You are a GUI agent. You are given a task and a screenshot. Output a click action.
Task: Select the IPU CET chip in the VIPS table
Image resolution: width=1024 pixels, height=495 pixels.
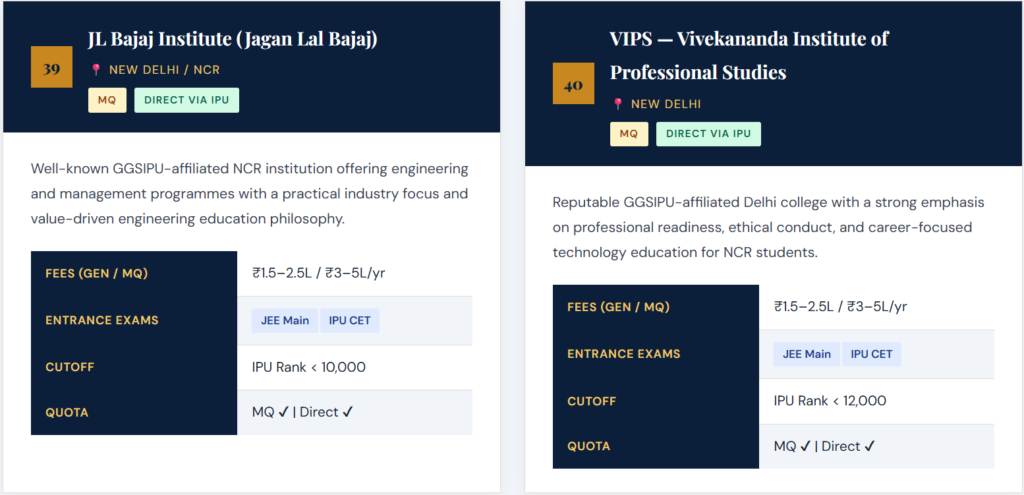(x=873, y=354)
